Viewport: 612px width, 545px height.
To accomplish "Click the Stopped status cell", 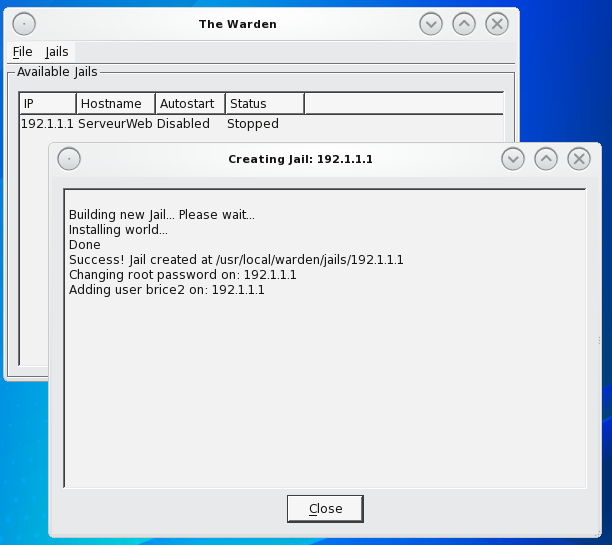I will [253, 124].
